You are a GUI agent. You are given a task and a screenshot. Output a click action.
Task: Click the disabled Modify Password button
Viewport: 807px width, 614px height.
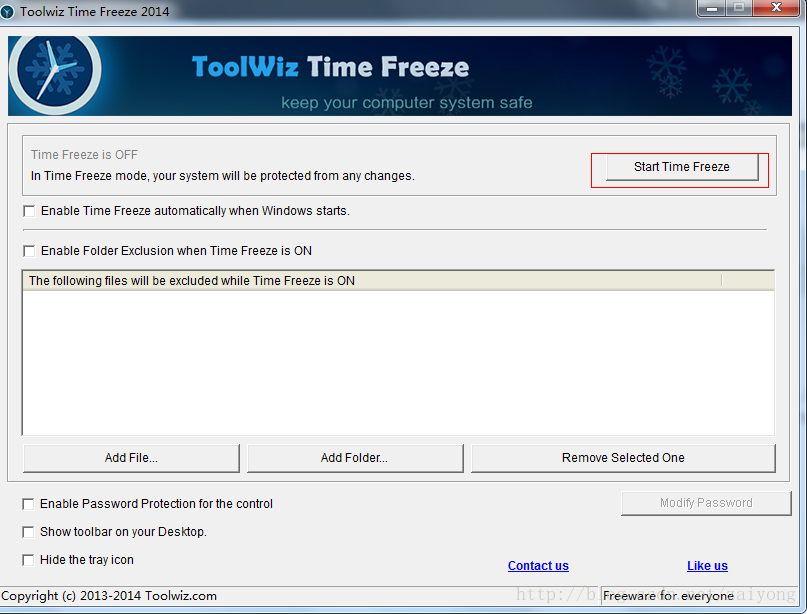[706, 503]
